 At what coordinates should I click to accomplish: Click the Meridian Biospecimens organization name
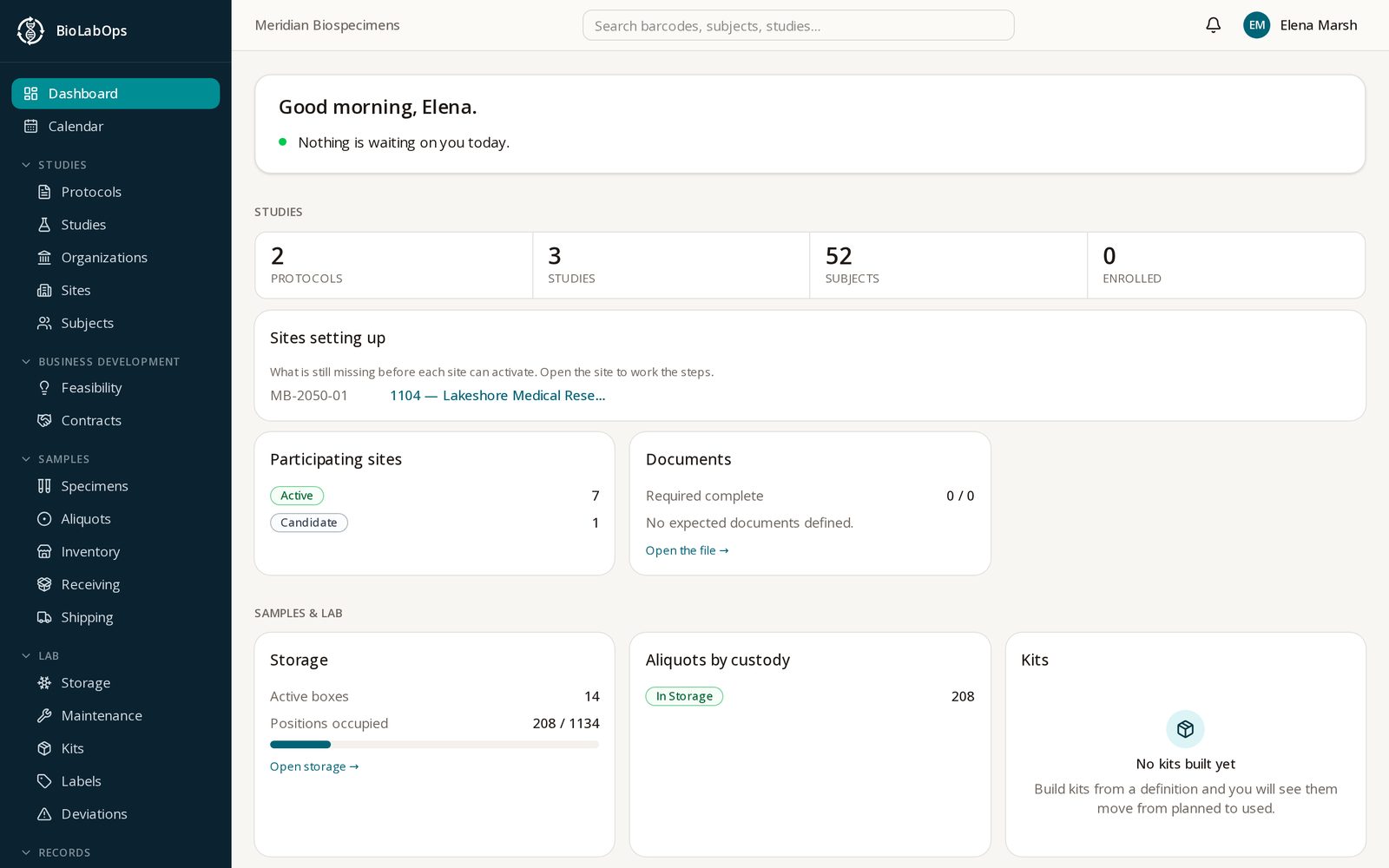pyautogui.click(x=327, y=25)
